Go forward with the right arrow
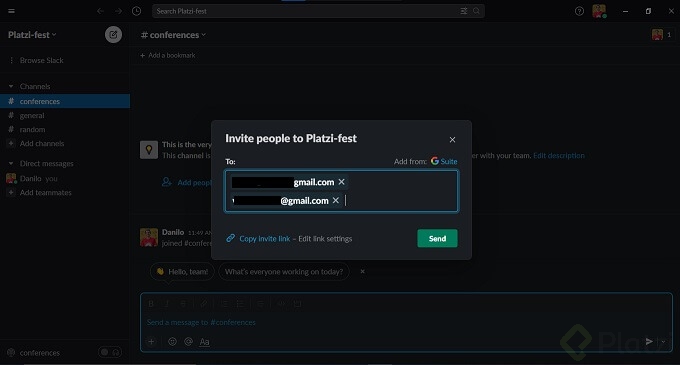This screenshot has height=365, width=680. point(118,11)
